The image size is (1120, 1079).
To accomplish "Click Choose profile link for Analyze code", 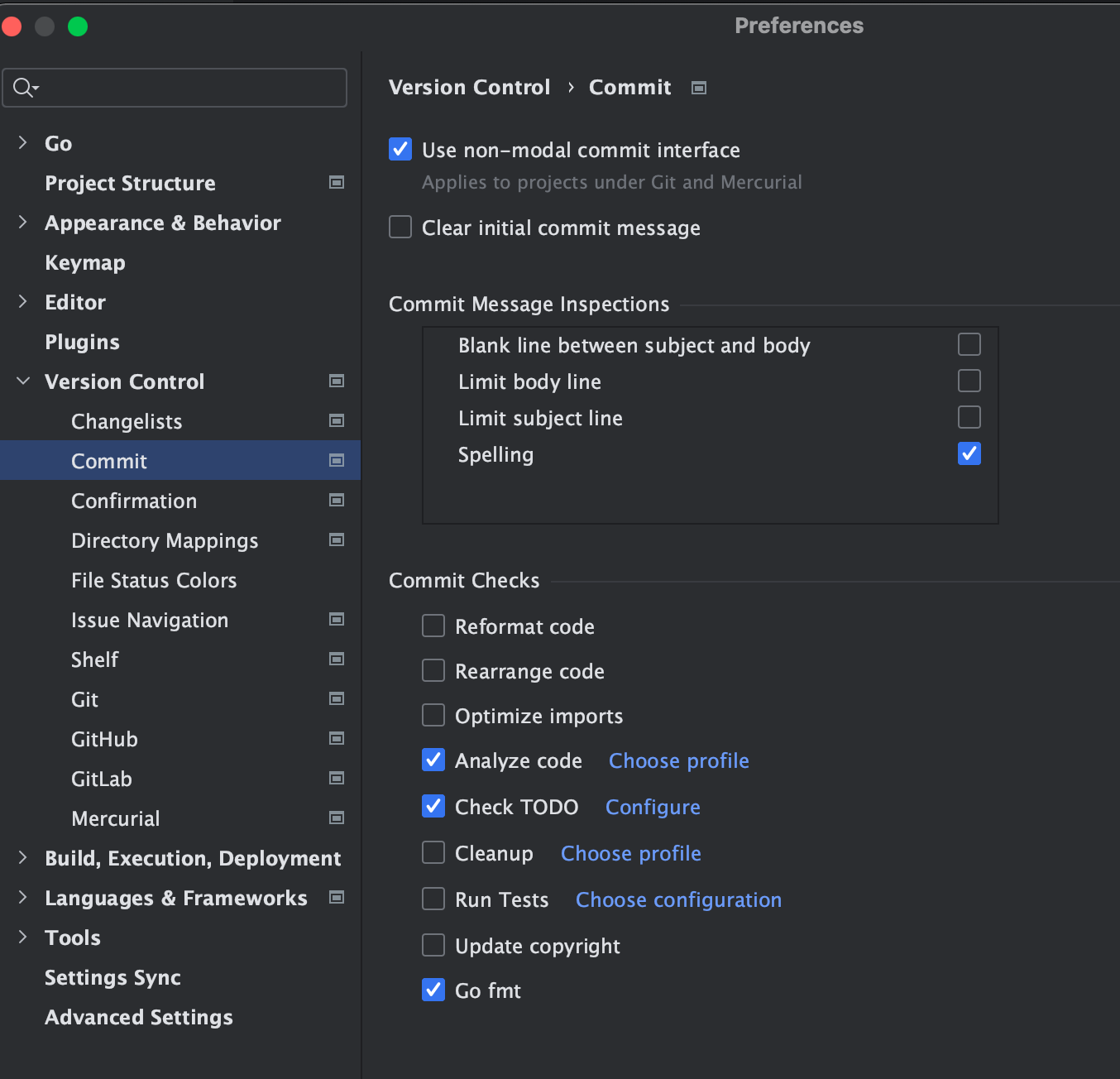I will (x=679, y=760).
